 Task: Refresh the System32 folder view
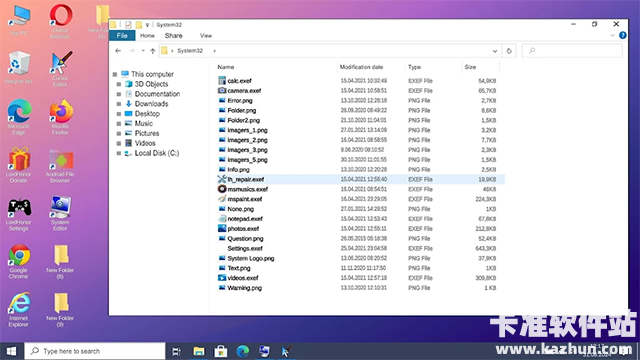509,51
